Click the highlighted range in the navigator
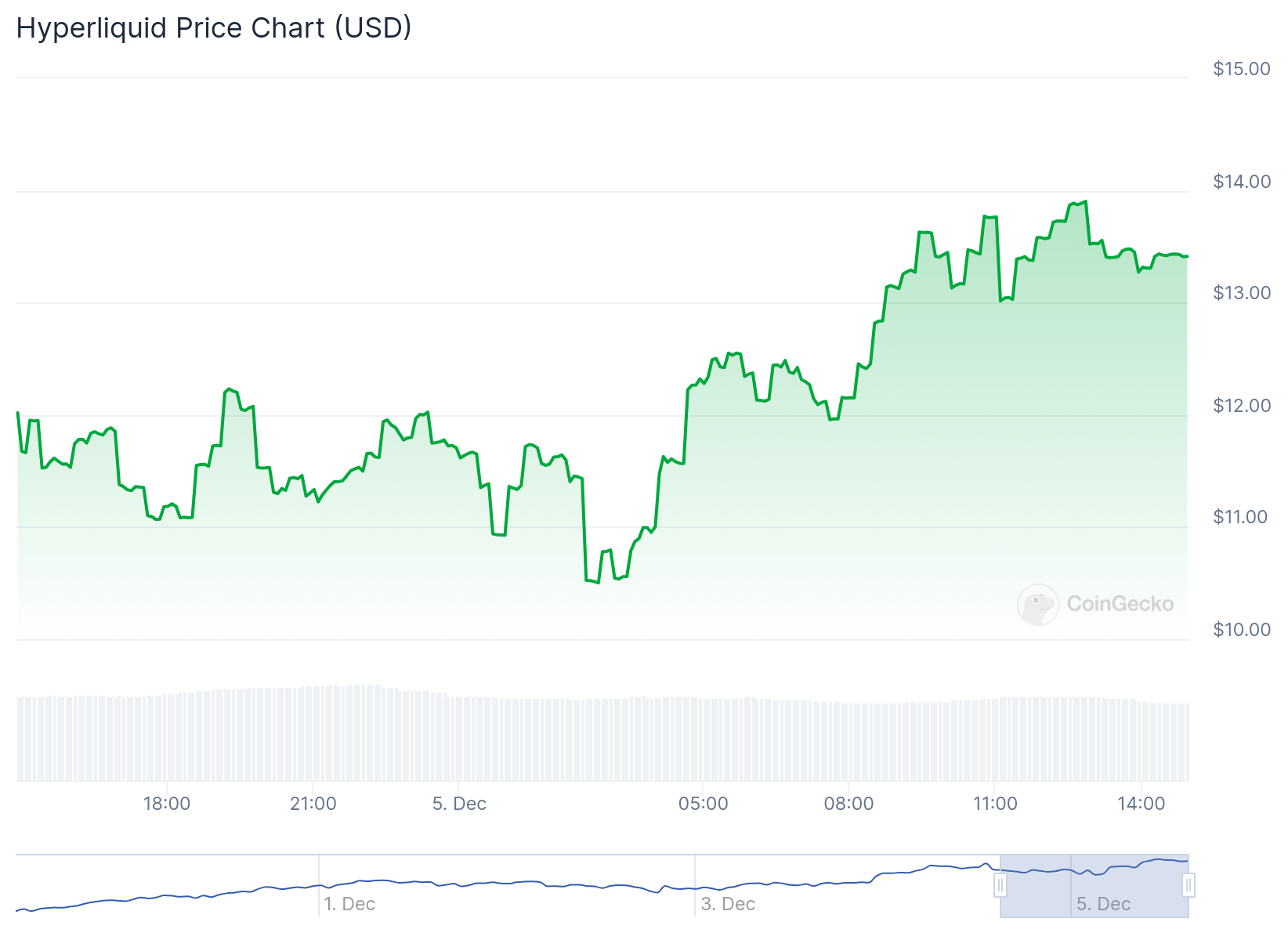Image resolution: width=1288 pixels, height=940 pixels. (x=1094, y=886)
